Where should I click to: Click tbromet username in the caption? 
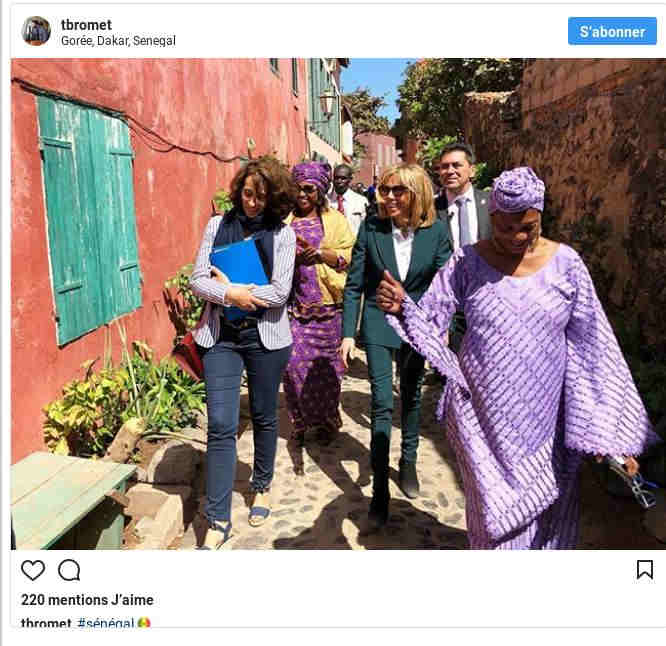pyautogui.click(x=46, y=624)
